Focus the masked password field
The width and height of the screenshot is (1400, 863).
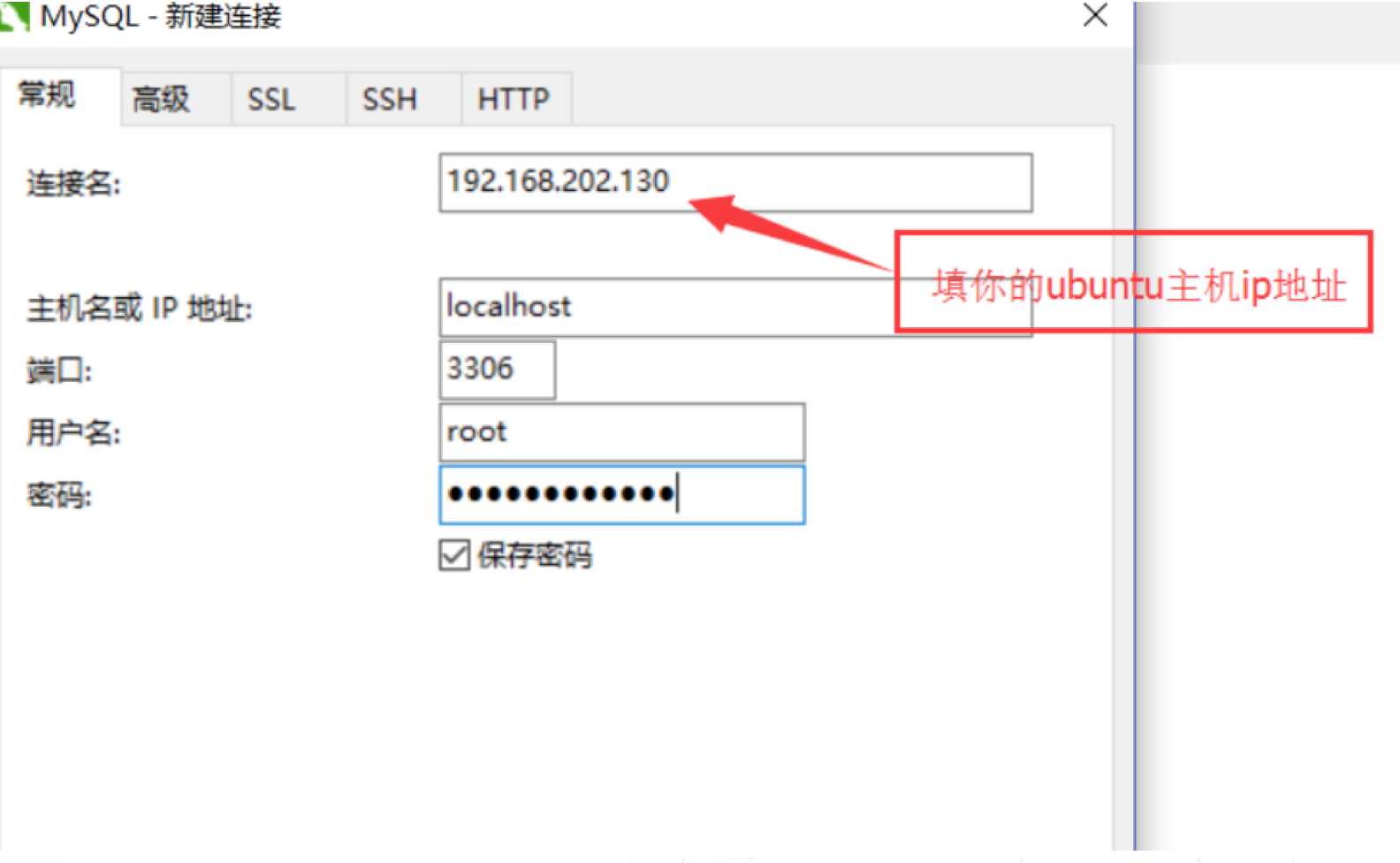(622, 495)
